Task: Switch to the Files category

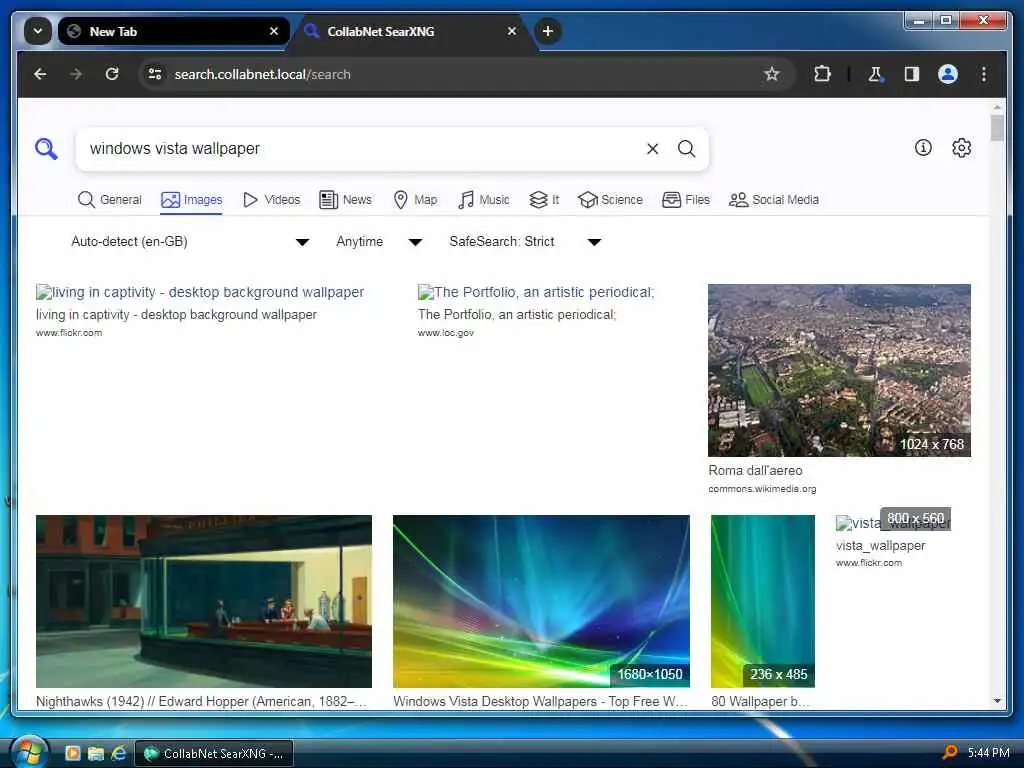Action: pos(686,200)
